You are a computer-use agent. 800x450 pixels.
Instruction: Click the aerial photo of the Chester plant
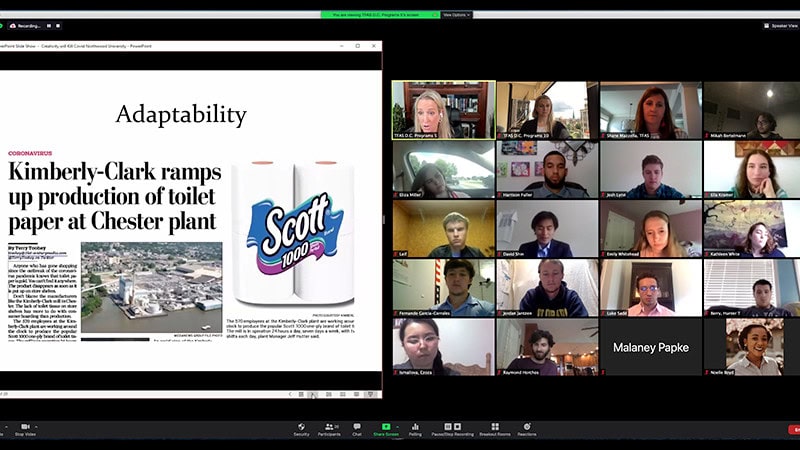152,287
